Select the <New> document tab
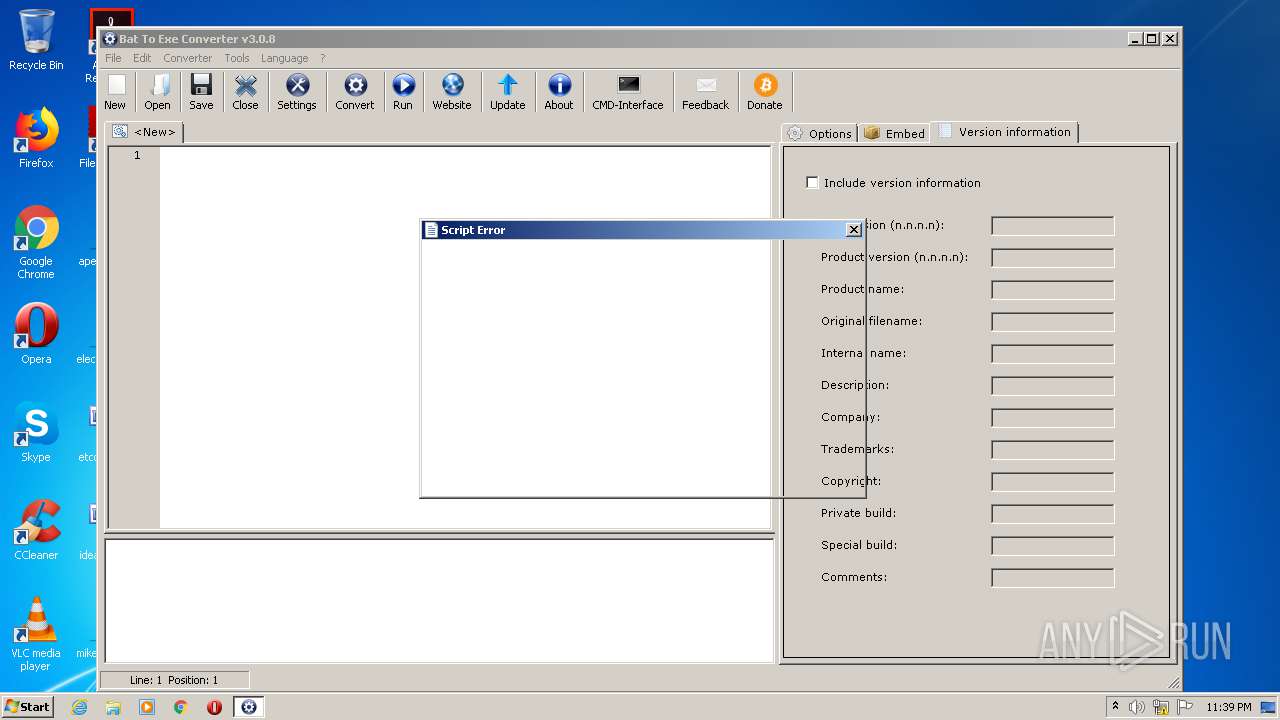Screen dimensions: 1280x720 144,132
